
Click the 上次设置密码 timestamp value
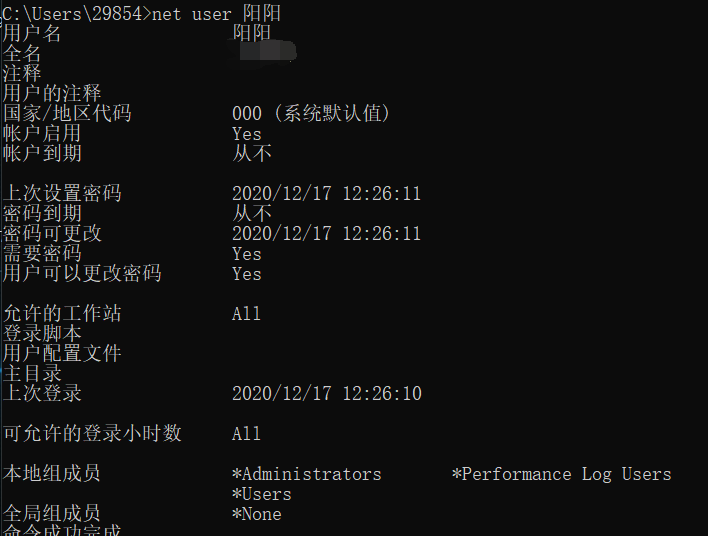tap(326, 194)
